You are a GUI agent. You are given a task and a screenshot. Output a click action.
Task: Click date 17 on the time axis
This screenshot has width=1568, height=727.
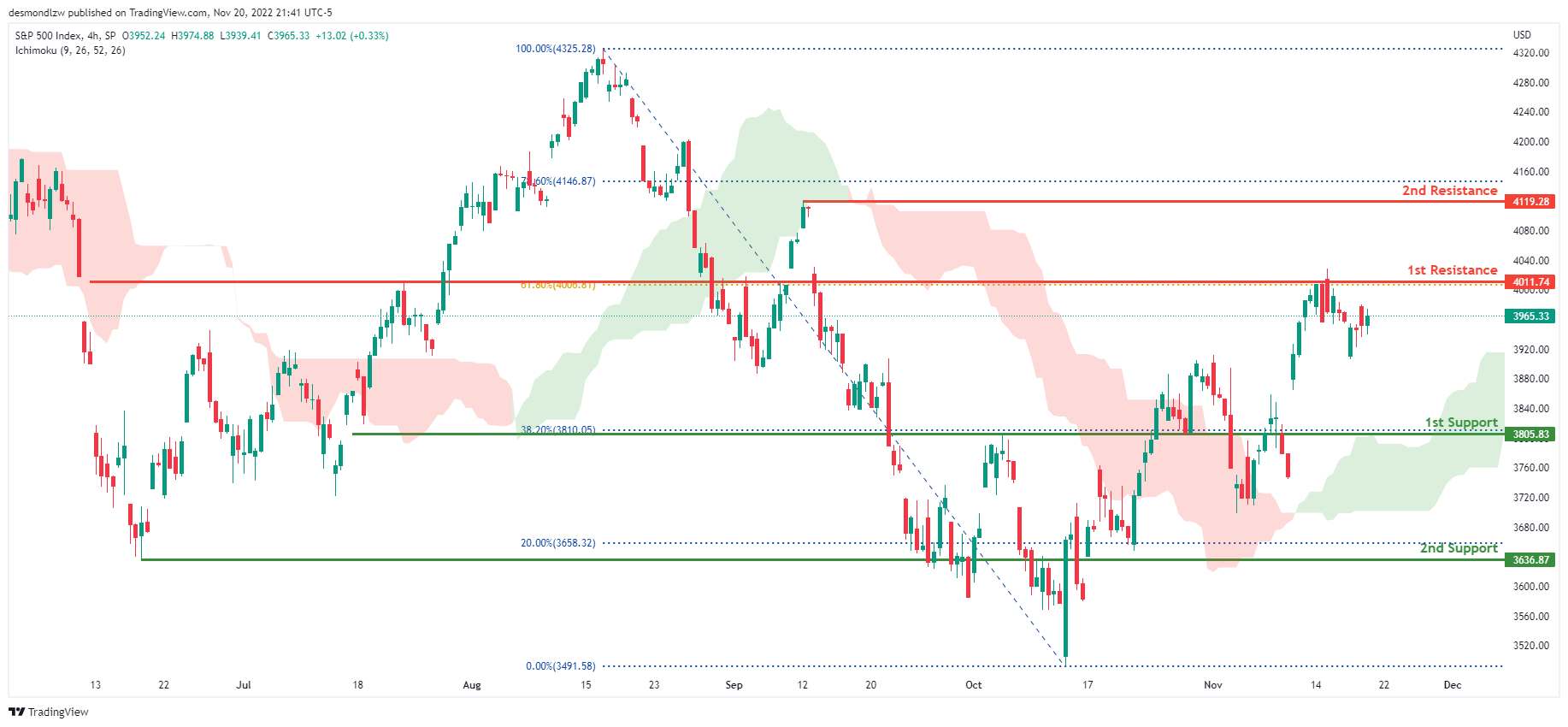pyautogui.click(x=1088, y=685)
